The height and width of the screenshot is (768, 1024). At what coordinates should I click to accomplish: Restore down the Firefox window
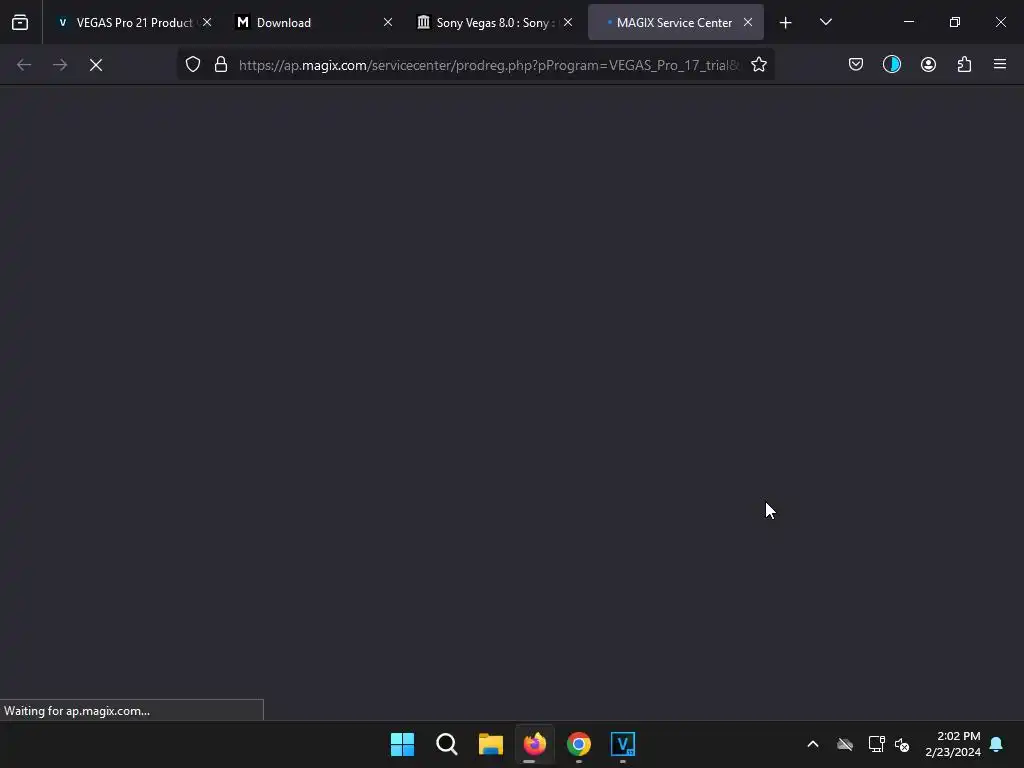coord(955,22)
